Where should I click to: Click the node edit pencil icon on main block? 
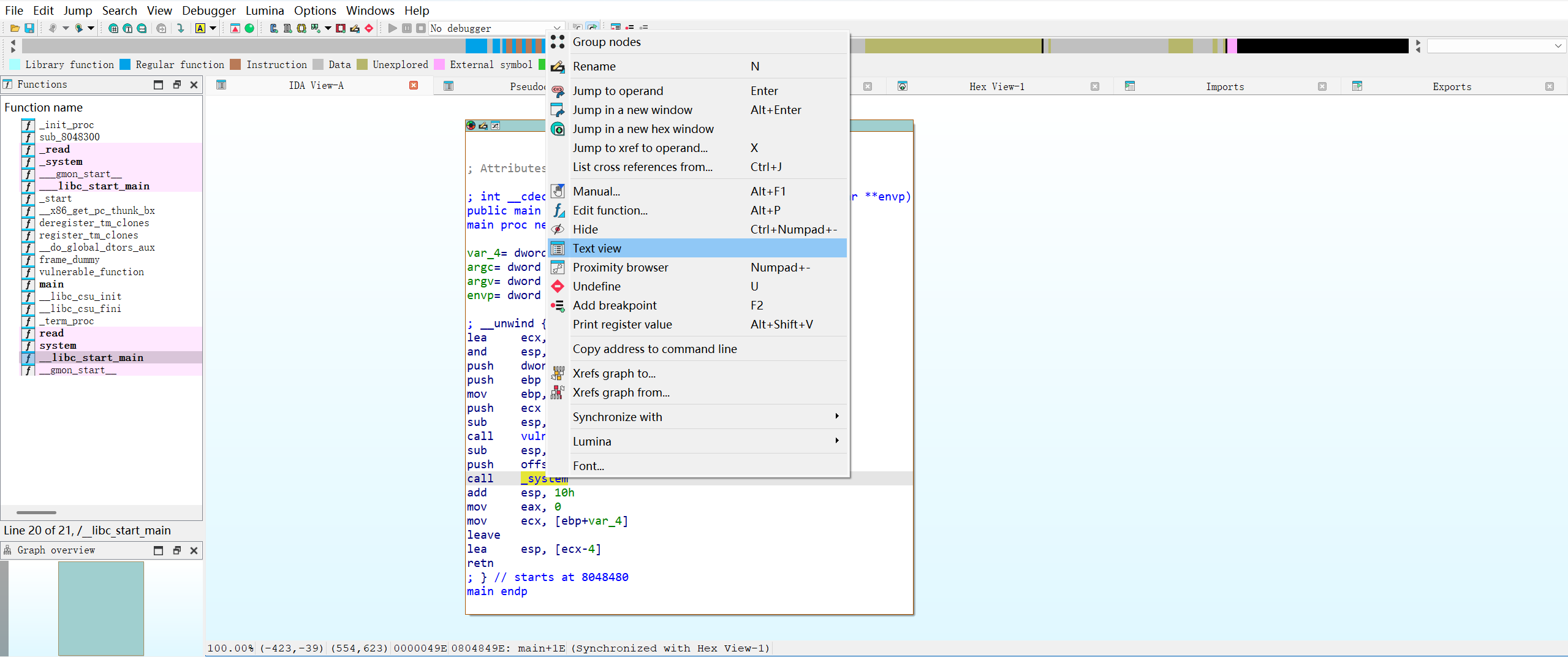[x=483, y=126]
